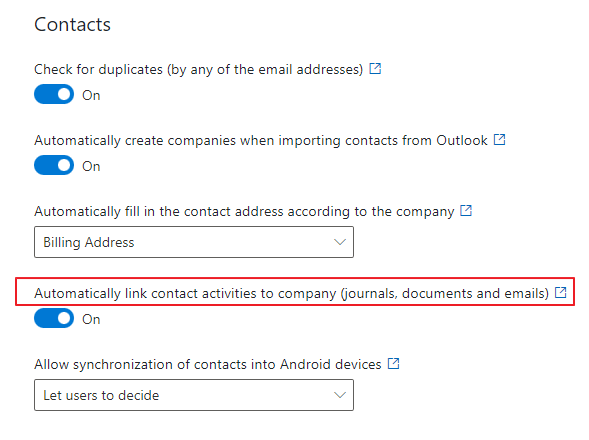Click external link icon next to contact address setting
The height and width of the screenshot is (440, 589).
pyautogui.click(x=466, y=211)
